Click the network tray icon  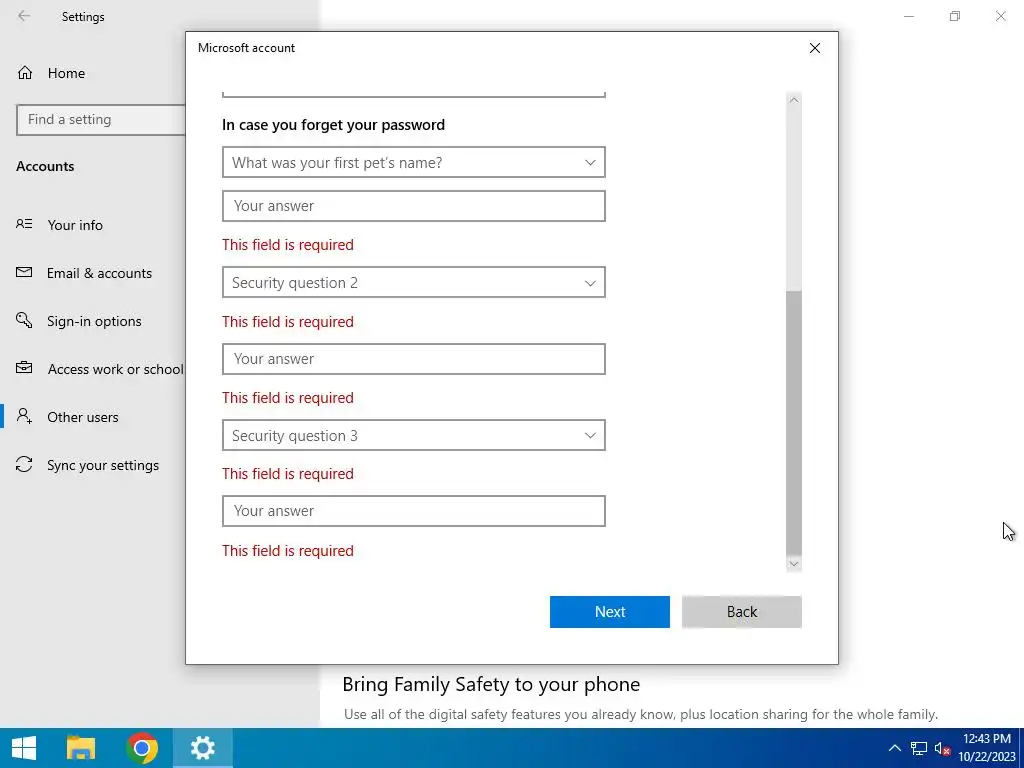(919, 748)
